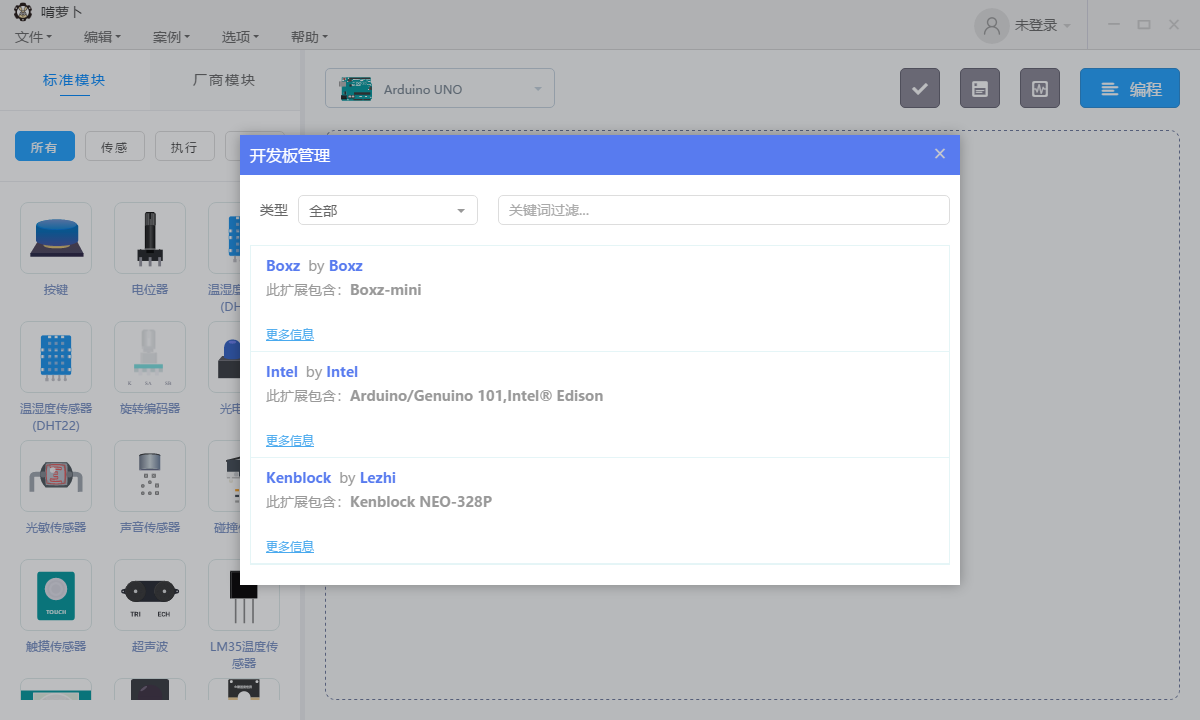
Task: Click the Kenblock NEO-328P board name
Action: tap(421, 502)
